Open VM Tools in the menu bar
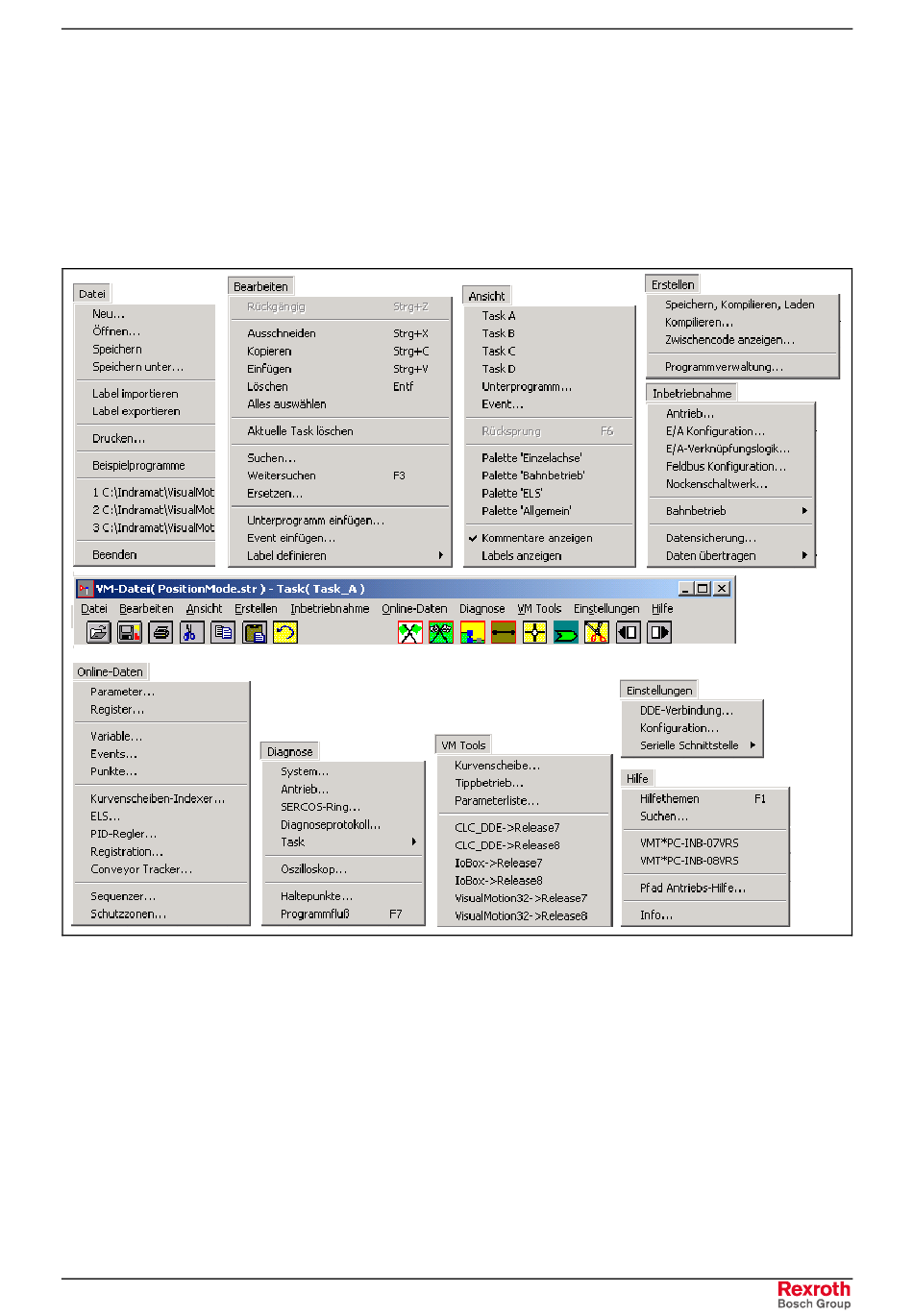 [x=539, y=609]
